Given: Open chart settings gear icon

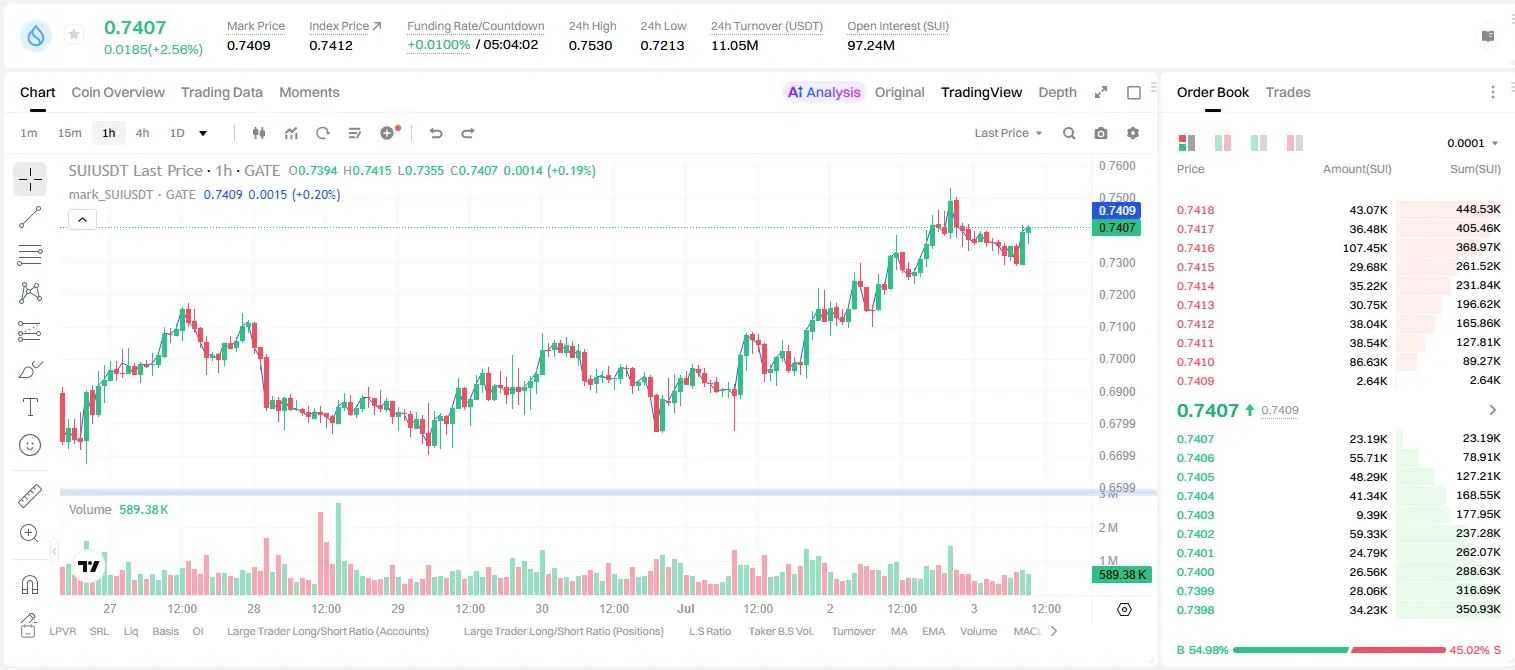Looking at the screenshot, I should (1133, 133).
